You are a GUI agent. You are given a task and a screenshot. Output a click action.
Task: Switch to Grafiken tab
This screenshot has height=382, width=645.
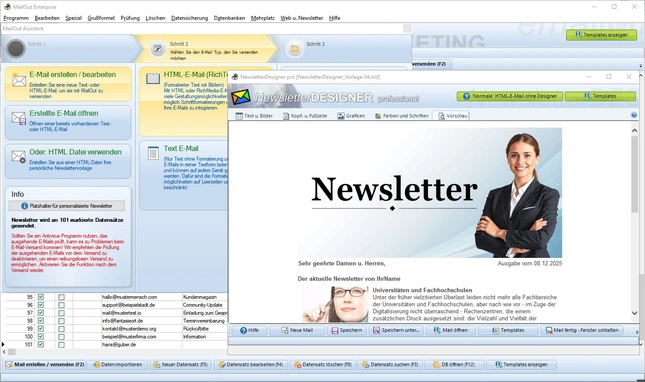pyautogui.click(x=351, y=116)
